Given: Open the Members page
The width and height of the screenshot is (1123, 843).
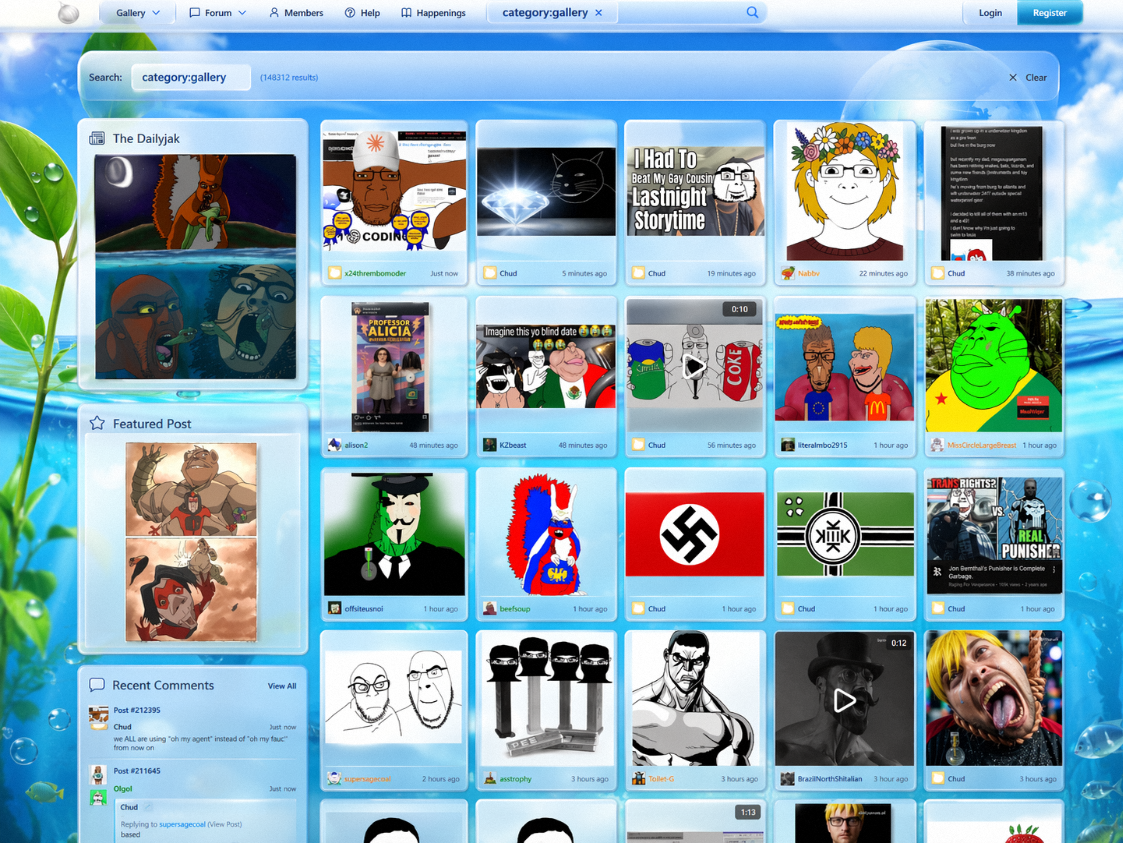Looking at the screenshot, I should click(303, 13).
